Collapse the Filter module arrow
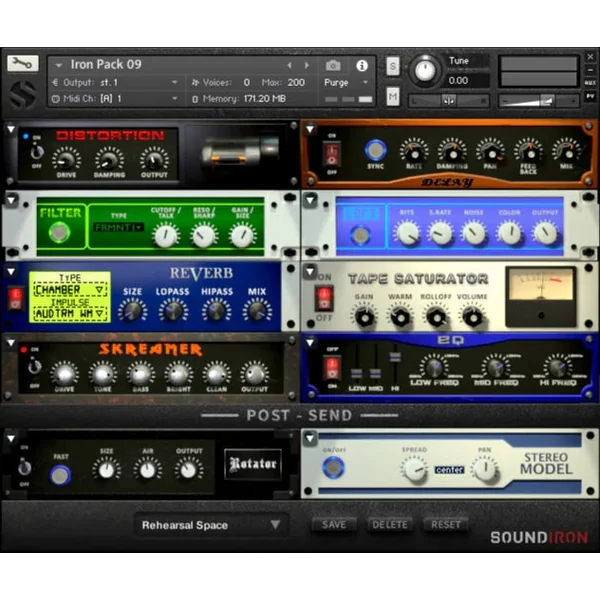The width and height of the screenshot is (600, 600). click(x=11, y=201)
